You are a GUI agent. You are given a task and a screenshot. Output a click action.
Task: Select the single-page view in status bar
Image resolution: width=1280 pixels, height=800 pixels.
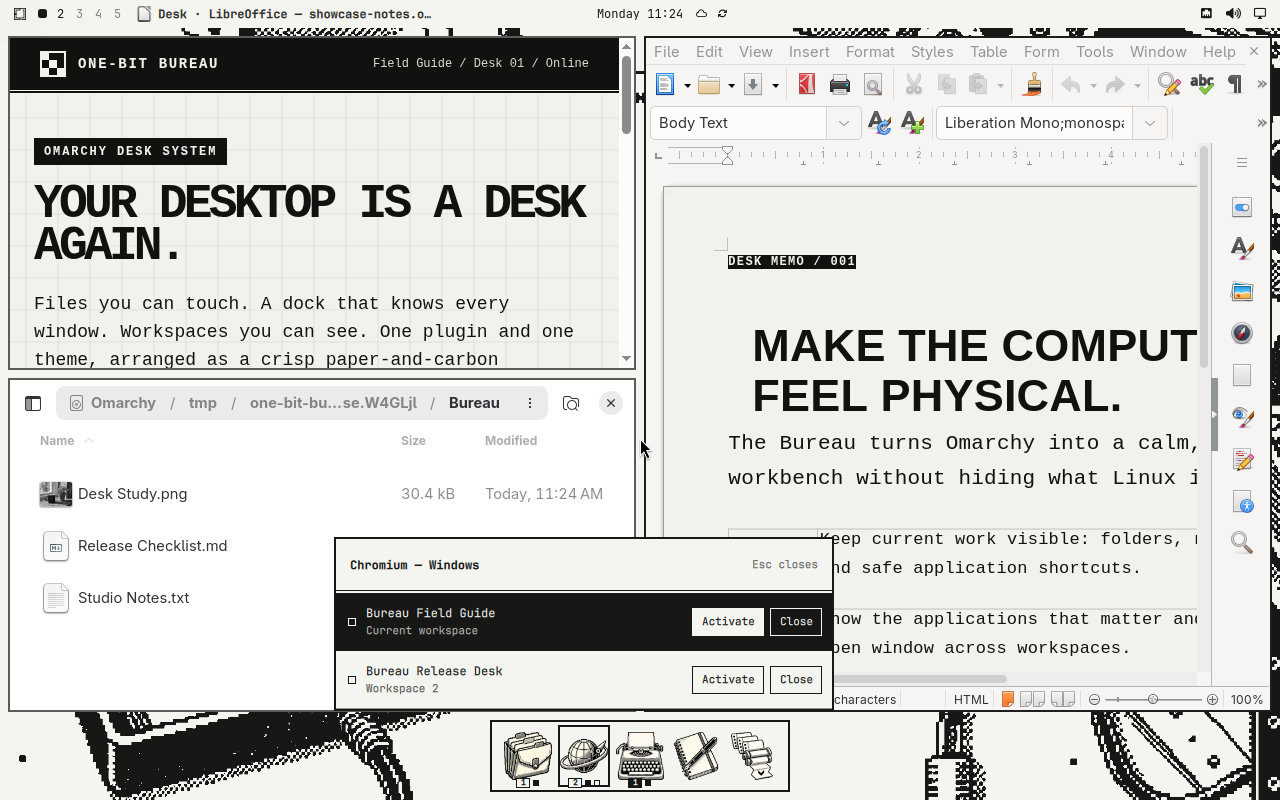coord(1009,699)
